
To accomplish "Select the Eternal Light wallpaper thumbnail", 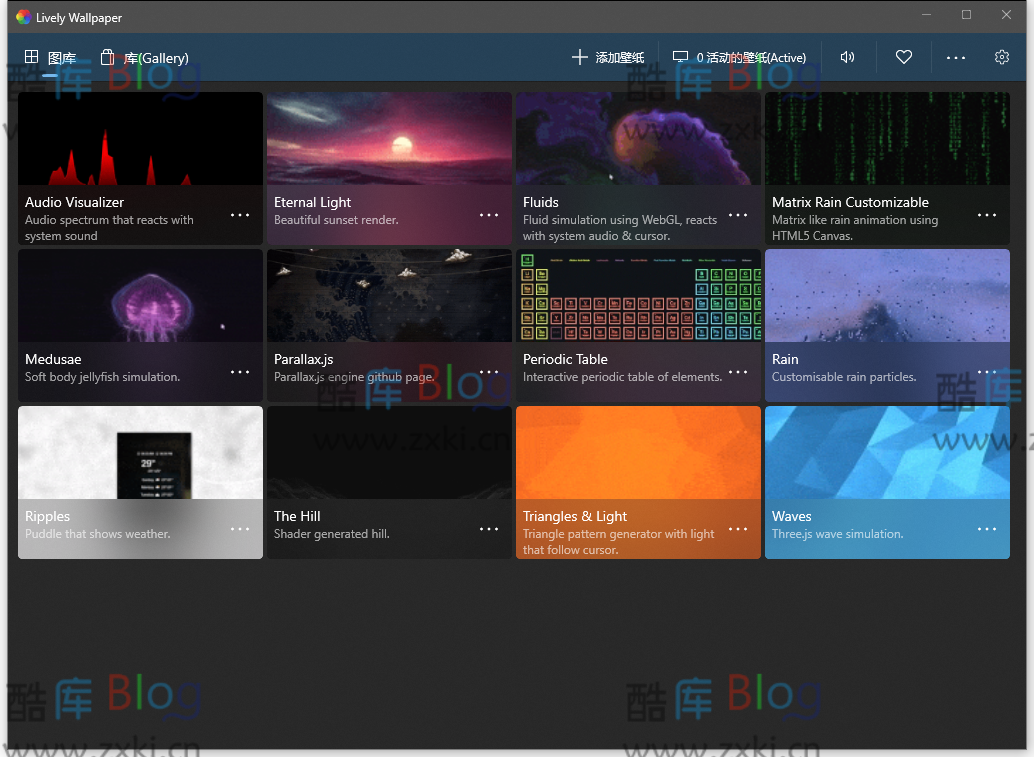I will click(x=388, y=138).
